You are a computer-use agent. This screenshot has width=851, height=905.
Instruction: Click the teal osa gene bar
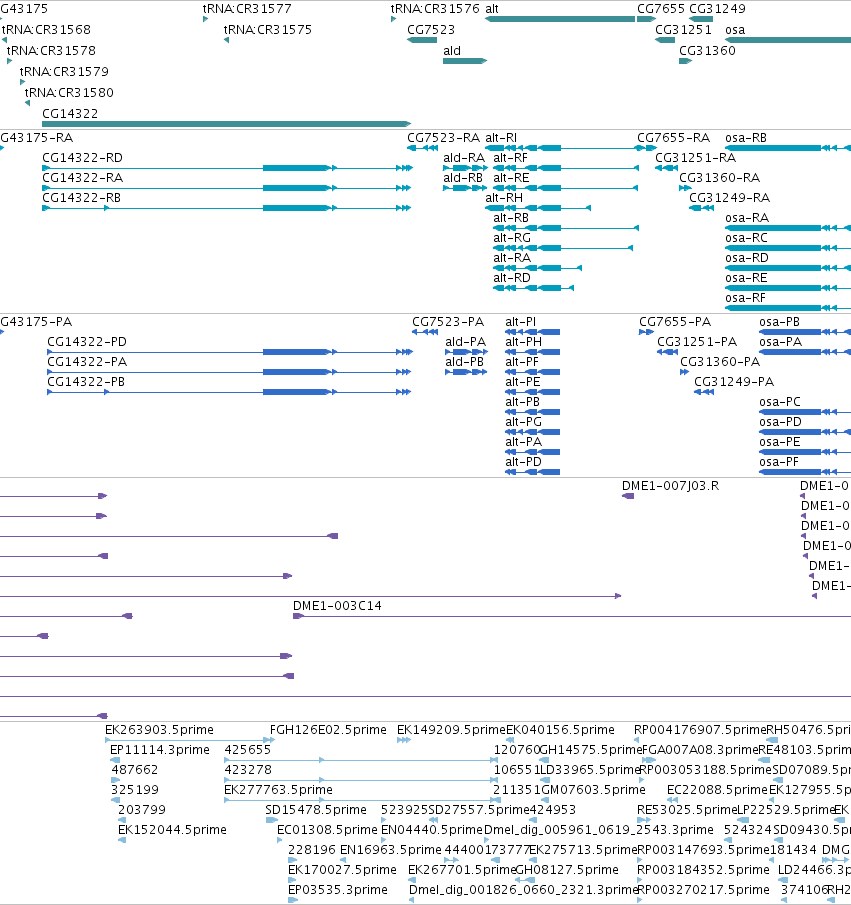pos(788,40)
